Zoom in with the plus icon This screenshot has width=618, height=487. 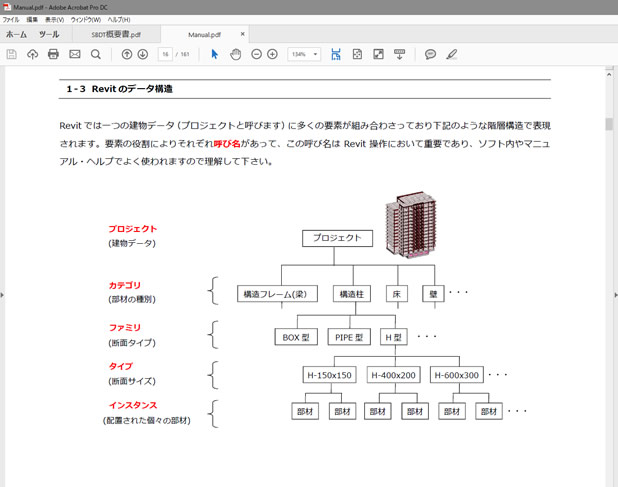tap(272, 54)
